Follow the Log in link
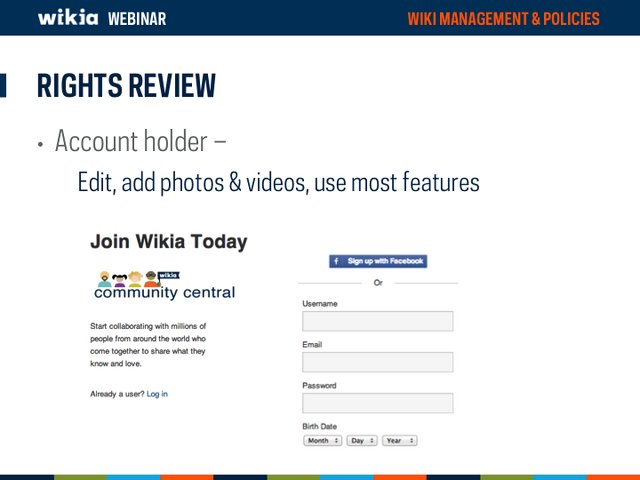 tap(157, 394)
